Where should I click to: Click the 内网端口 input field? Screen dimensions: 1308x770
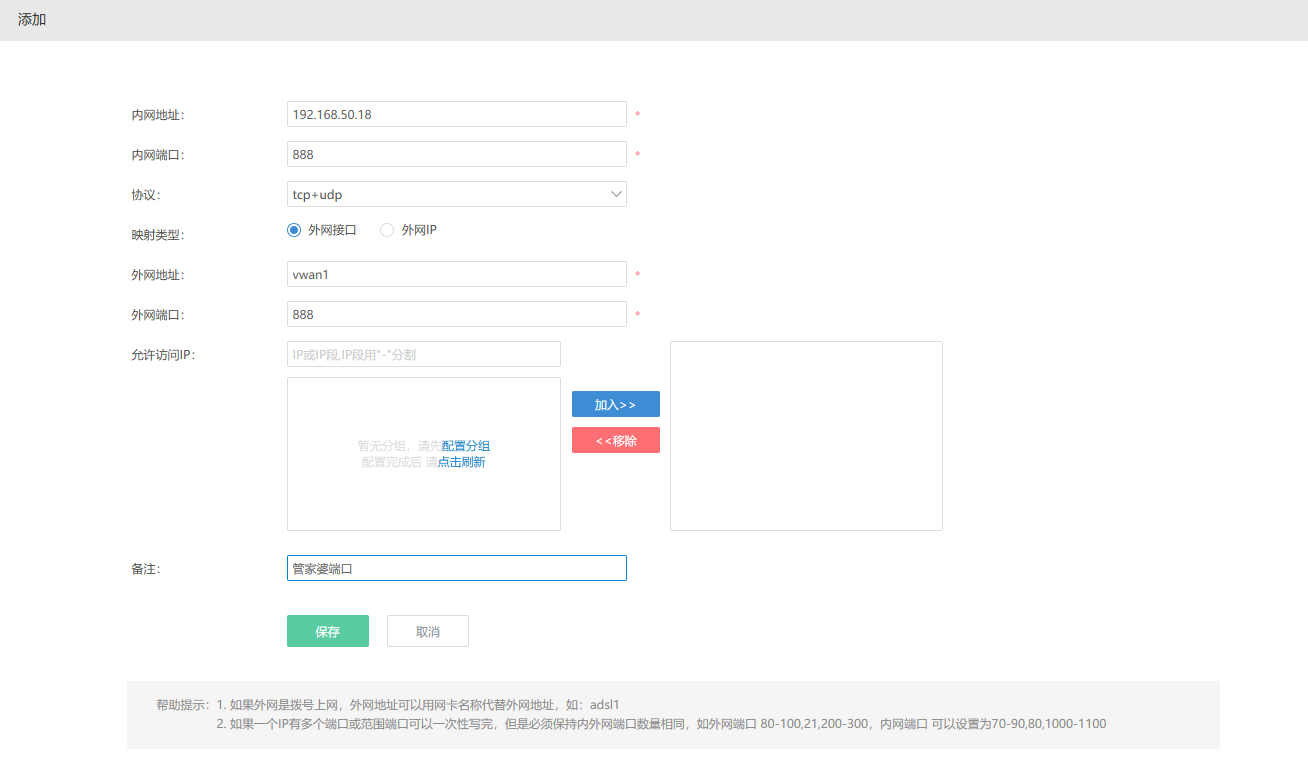456,154
